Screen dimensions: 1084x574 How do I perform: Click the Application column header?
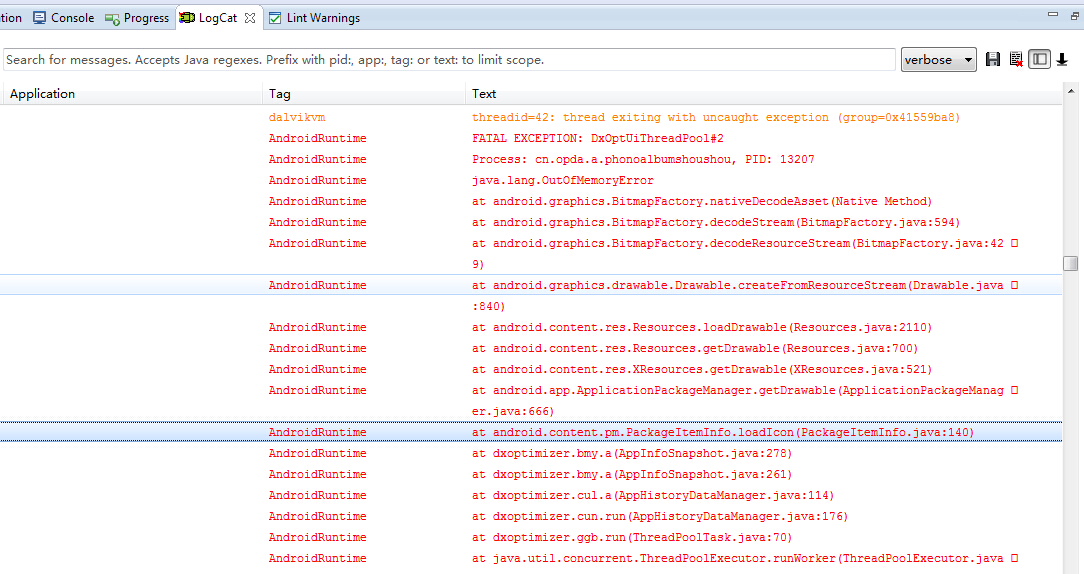pyautogui.click(x=131, y=93)
